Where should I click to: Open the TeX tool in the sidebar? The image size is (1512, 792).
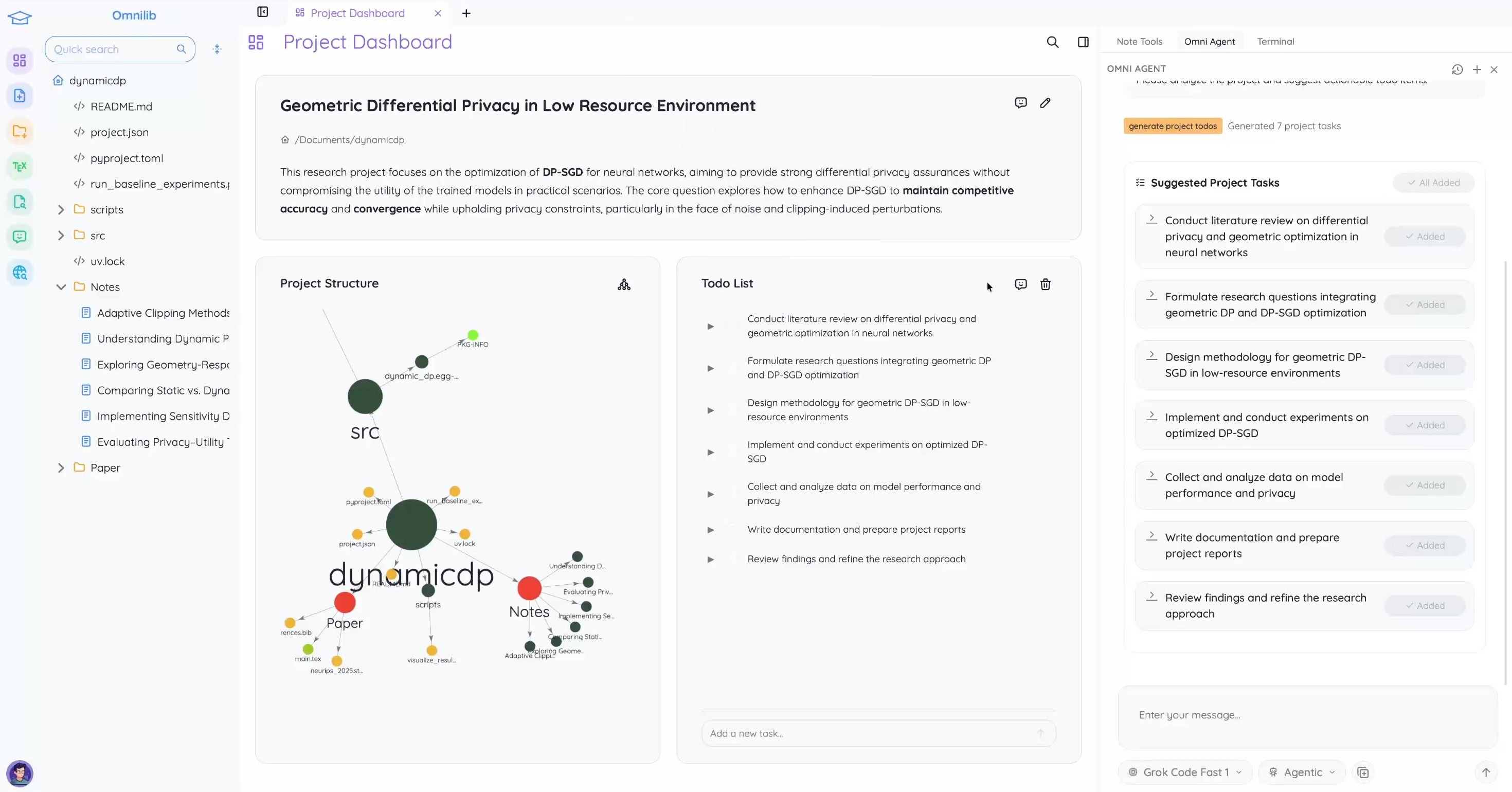[20, 166]
